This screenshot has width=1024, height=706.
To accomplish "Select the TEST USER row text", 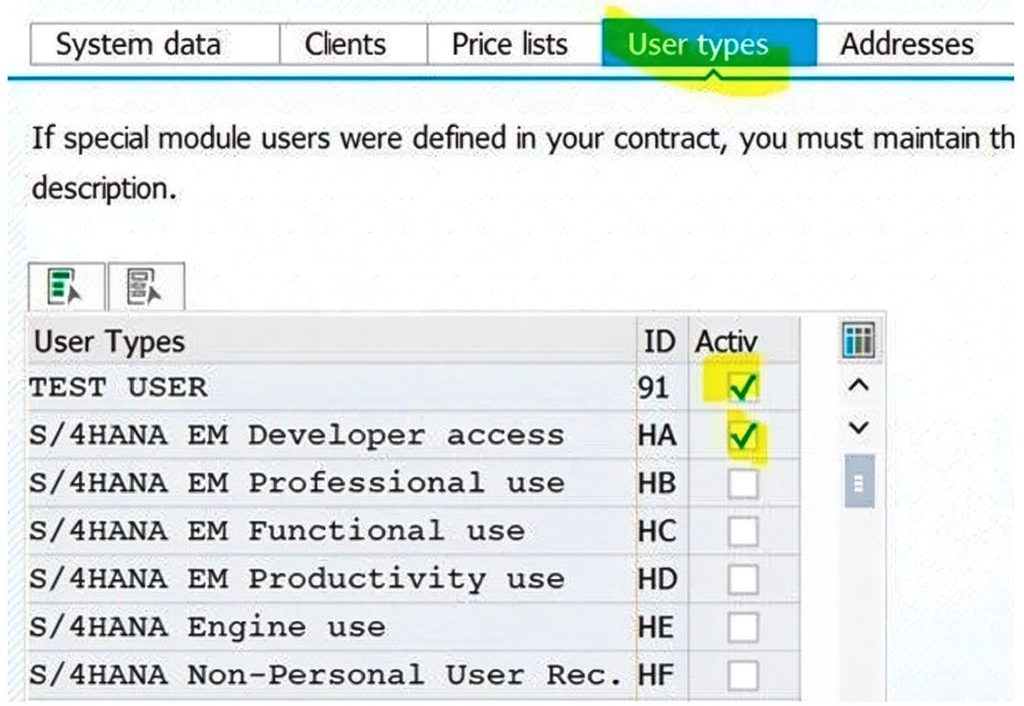I will pos(118,387).
